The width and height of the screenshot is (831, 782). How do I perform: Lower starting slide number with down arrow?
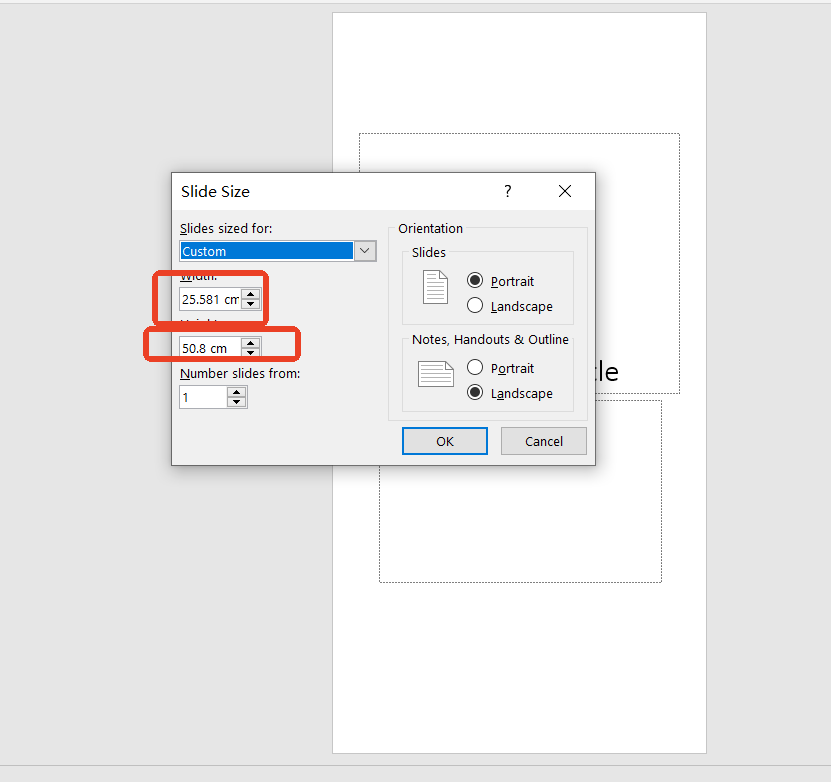[x=236, y=402]
